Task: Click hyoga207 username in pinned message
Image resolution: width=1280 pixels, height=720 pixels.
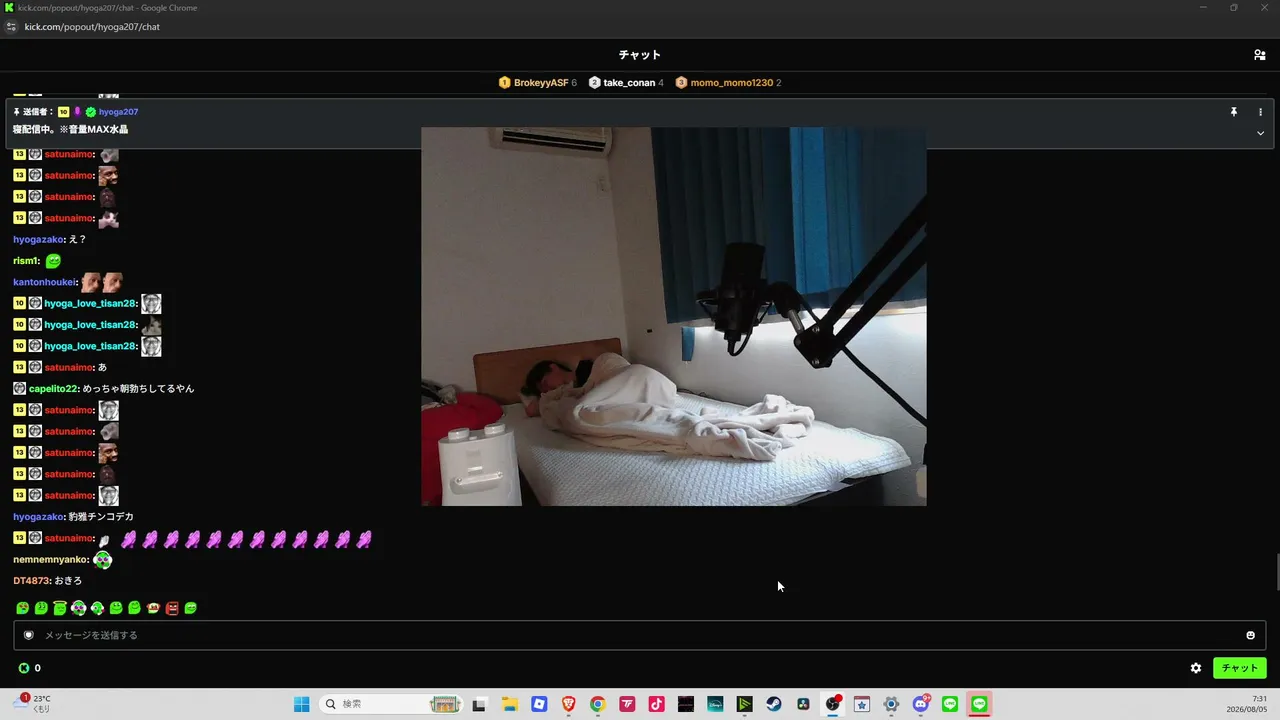Action: point(118,112)
